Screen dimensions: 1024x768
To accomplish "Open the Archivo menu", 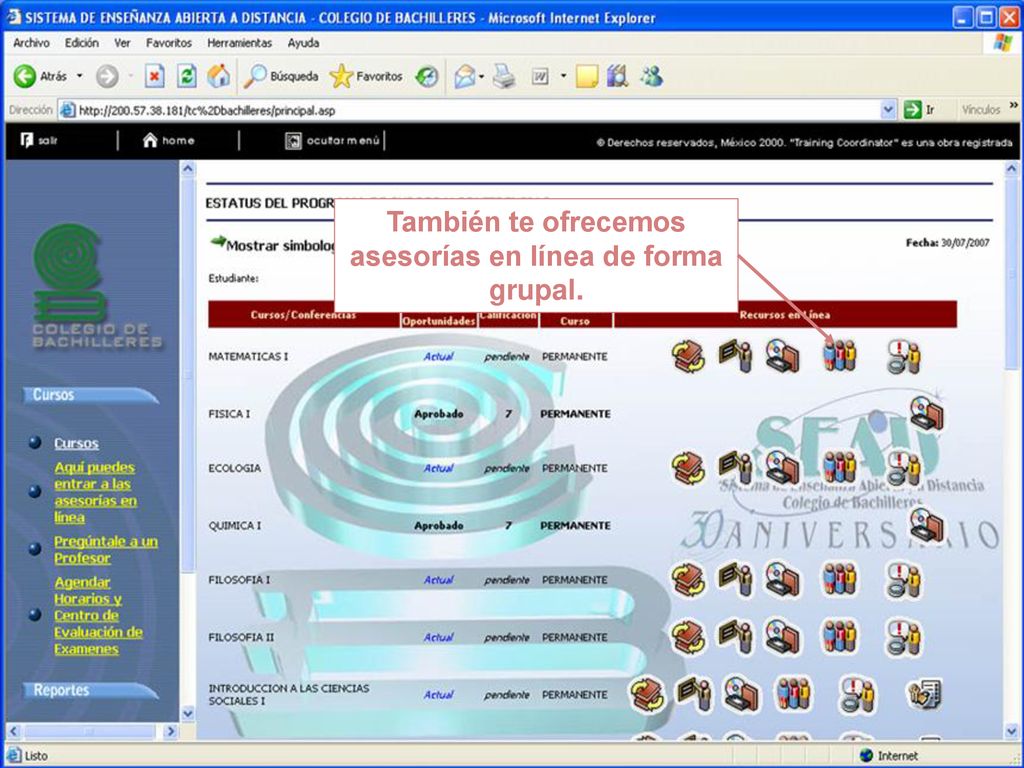I will pos(31,43).
